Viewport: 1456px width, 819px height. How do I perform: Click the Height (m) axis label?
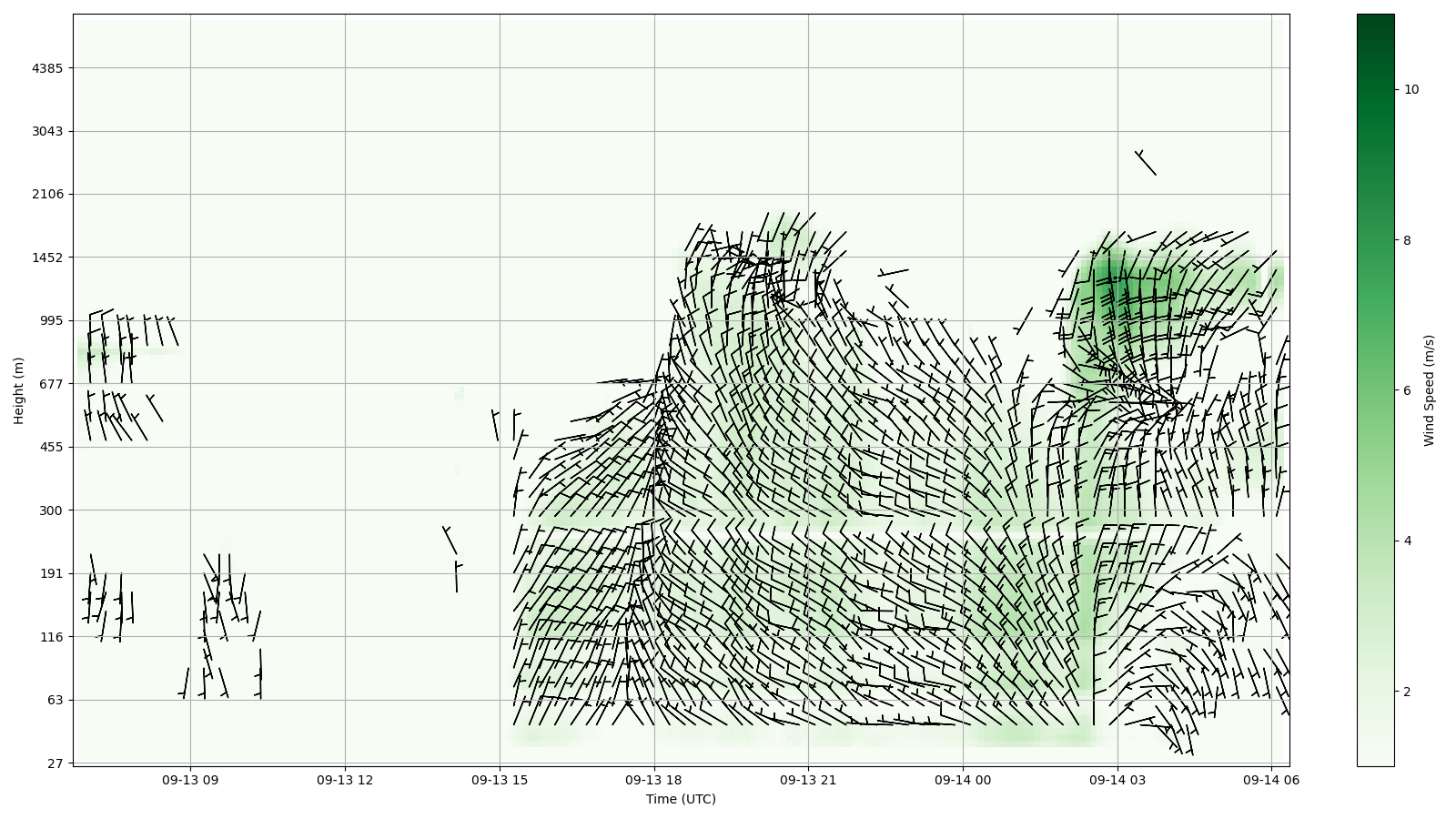[18, 390]
